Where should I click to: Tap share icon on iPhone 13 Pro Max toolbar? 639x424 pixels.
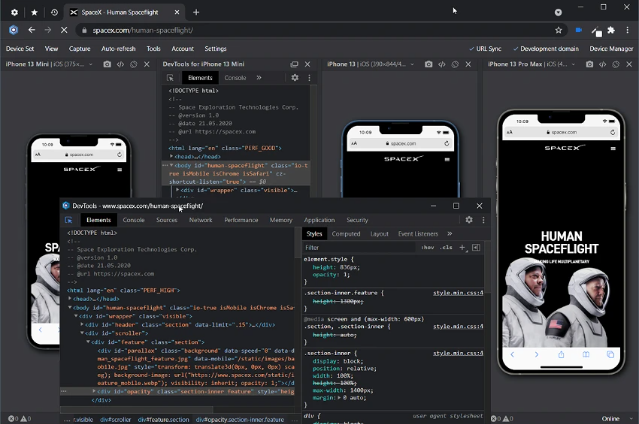[561, 354]
